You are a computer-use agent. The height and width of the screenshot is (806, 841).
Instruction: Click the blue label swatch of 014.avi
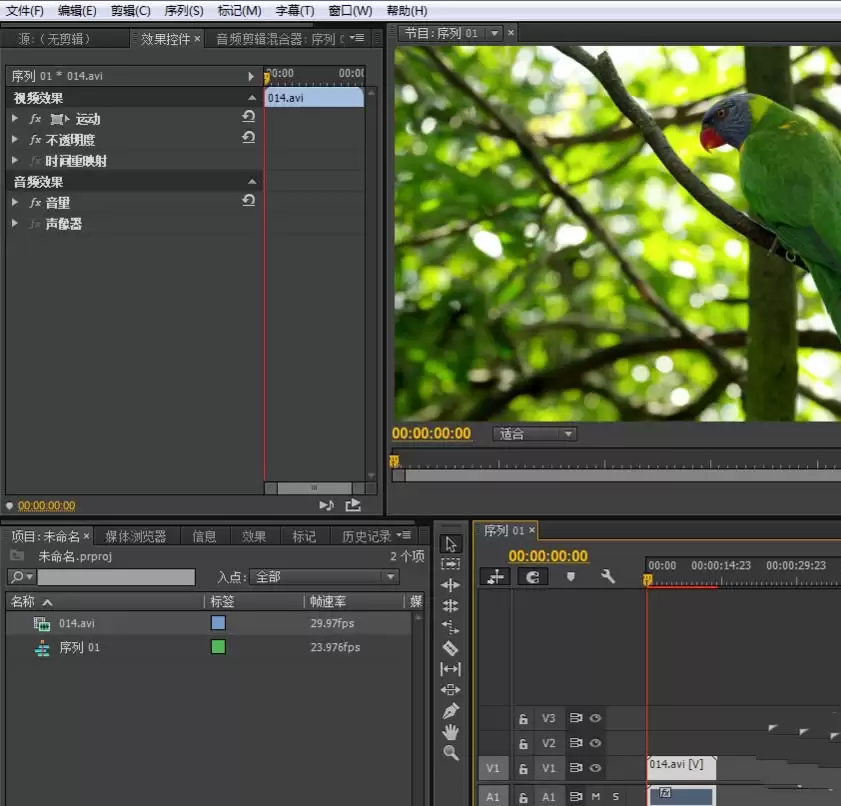tap(218, 623)
